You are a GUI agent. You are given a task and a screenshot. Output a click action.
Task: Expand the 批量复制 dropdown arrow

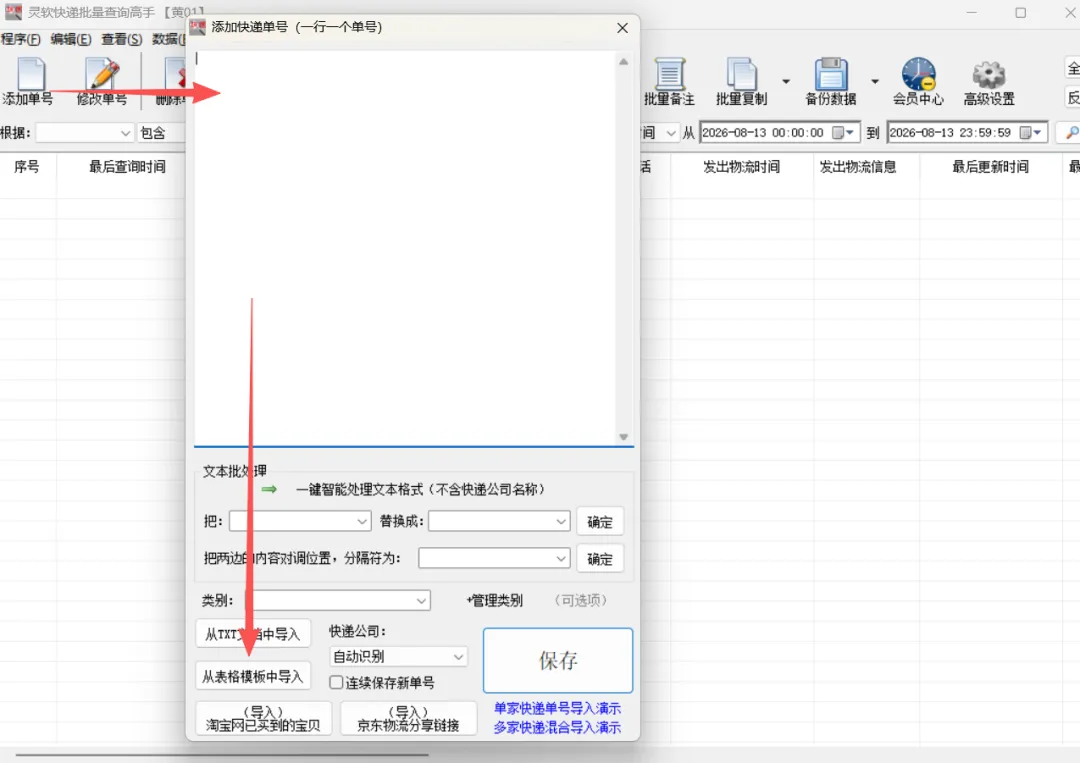point(786,81)
